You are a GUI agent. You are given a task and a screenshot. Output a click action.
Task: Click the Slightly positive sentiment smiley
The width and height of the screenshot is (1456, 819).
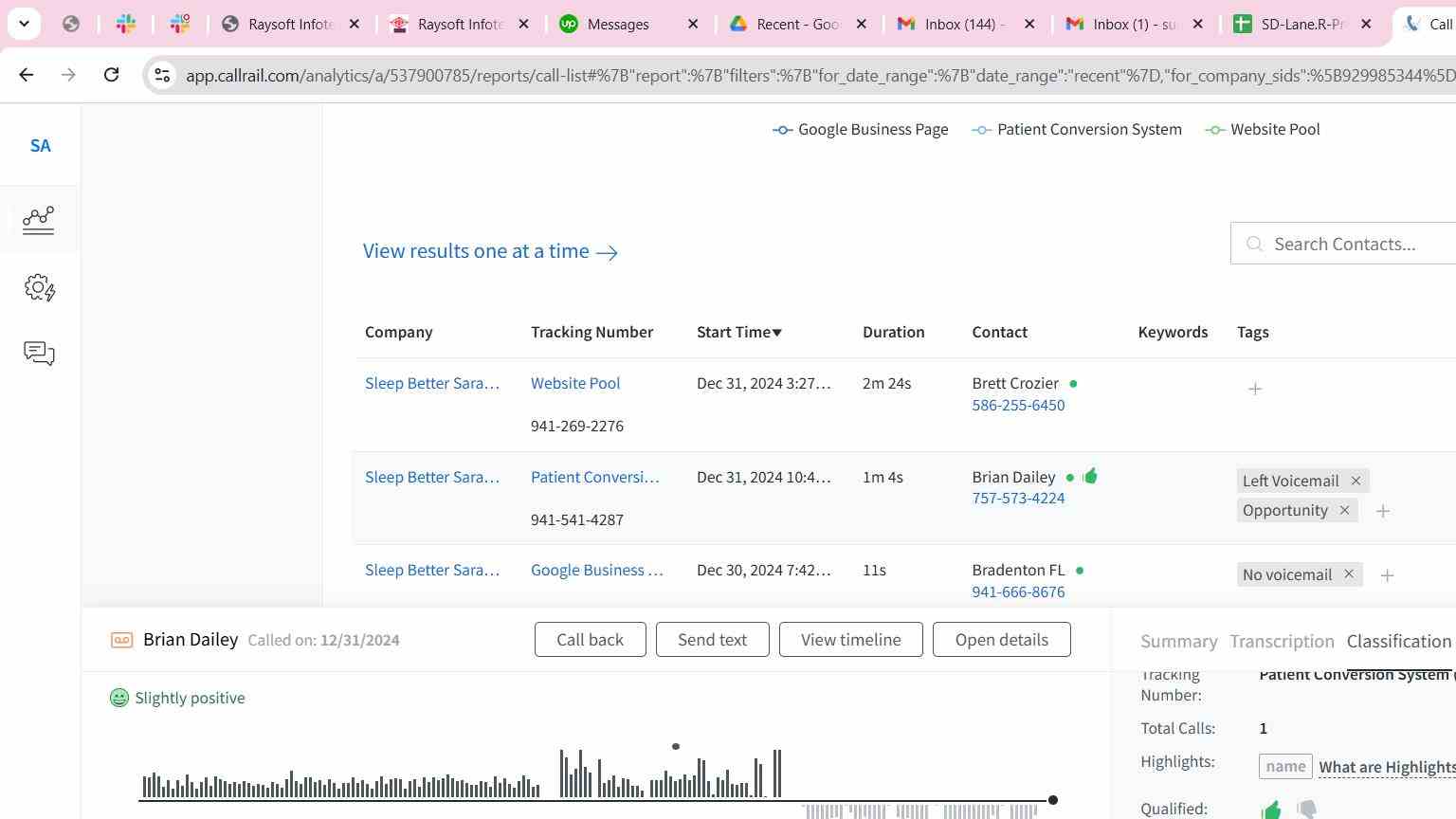(x=119, y=698)
